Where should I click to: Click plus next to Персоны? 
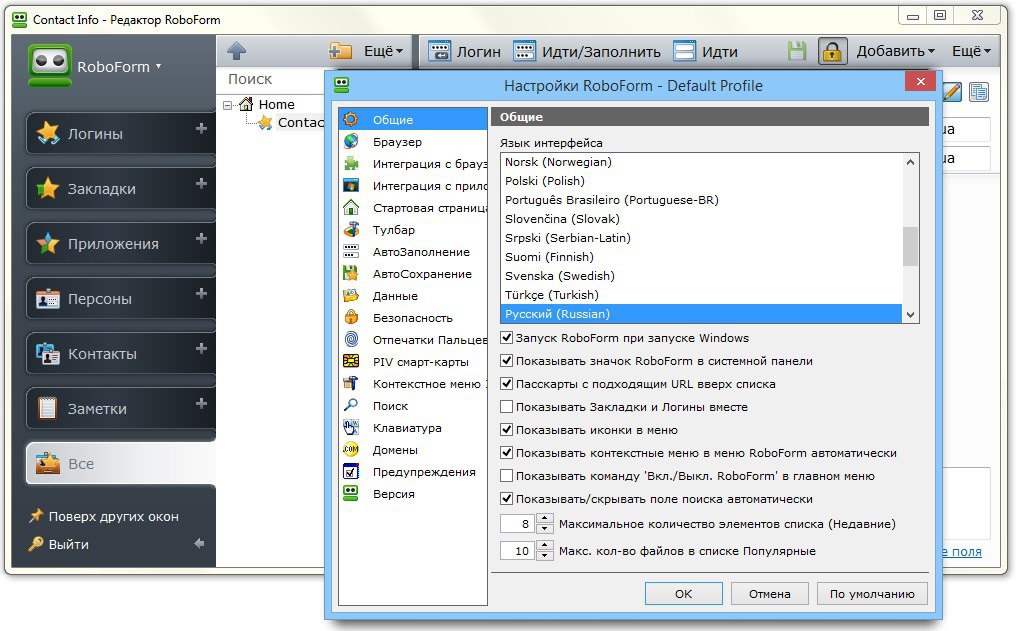202,293
